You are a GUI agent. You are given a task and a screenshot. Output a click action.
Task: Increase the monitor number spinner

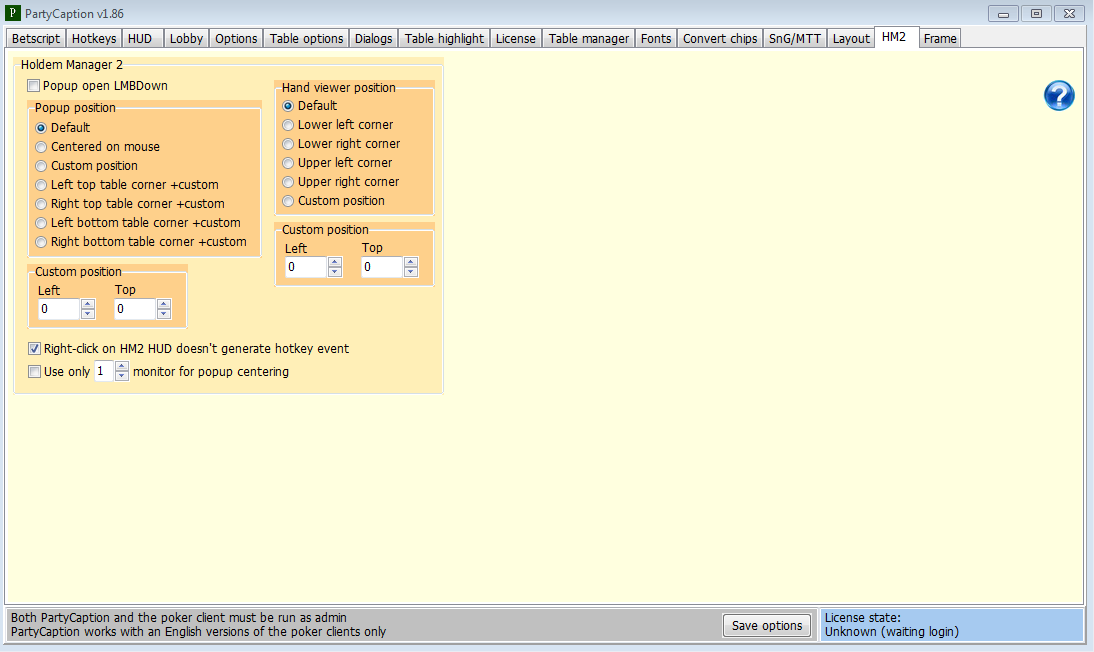[122, 367]
